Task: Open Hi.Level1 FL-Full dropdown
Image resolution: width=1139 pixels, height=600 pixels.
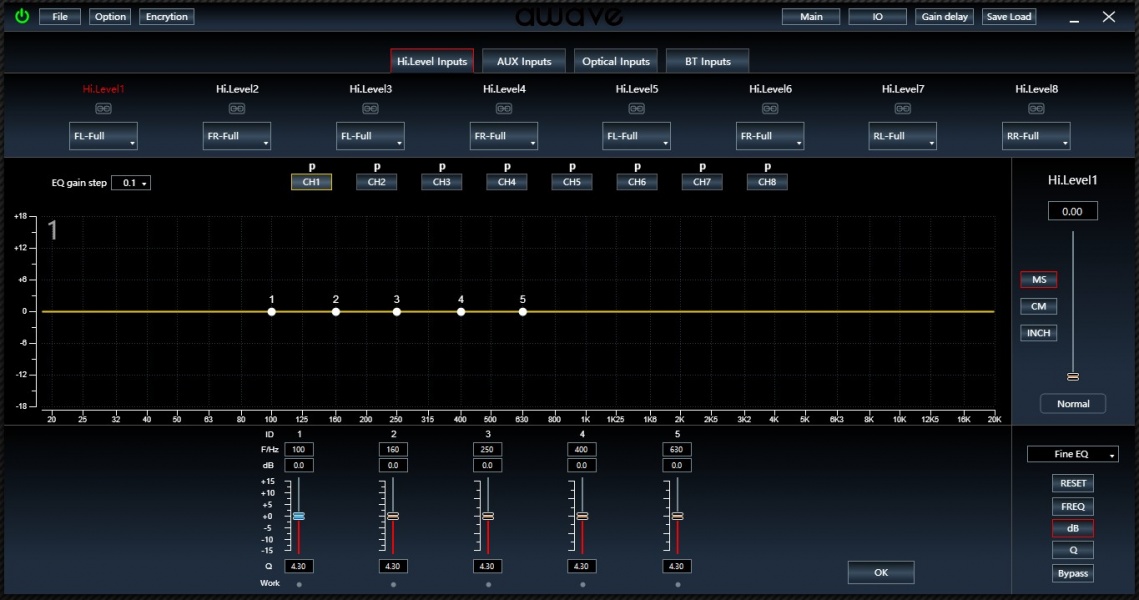Action: pyautogui.click(x=103, y=136)
